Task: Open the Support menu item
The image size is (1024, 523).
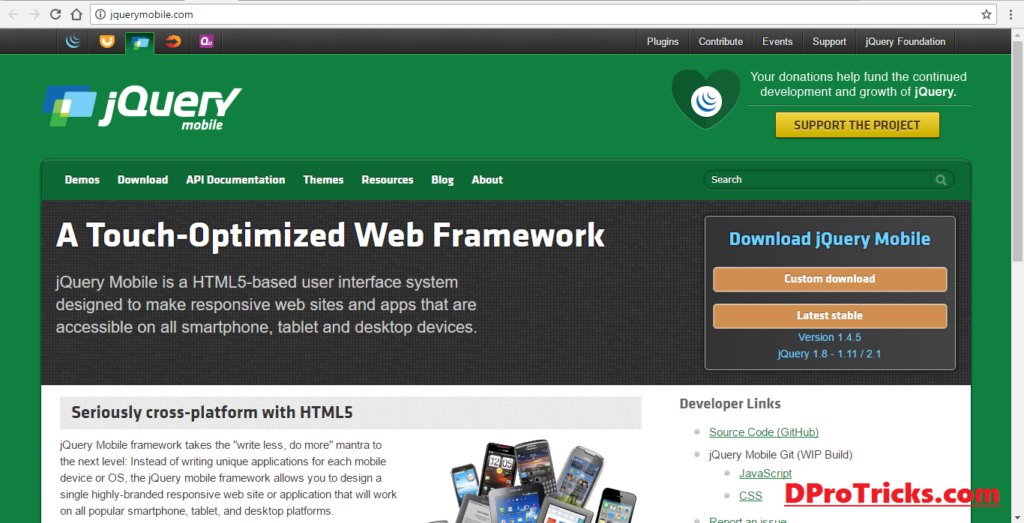Action: [829, 42]
